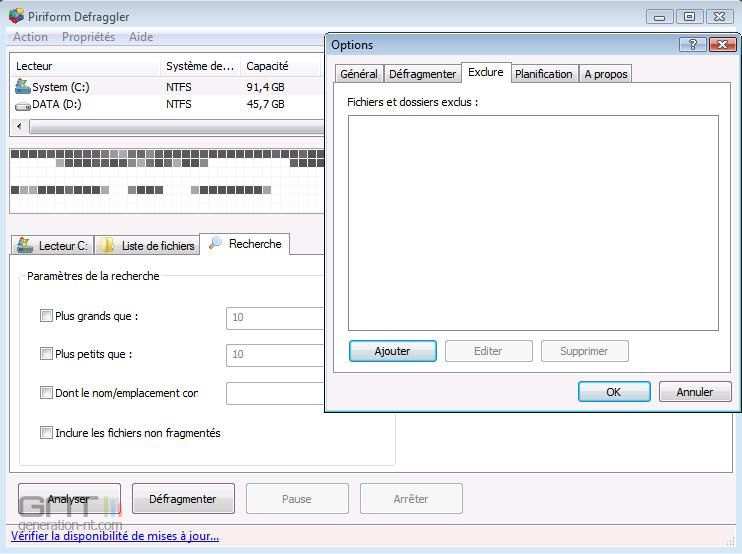Click the Lecteur column header
The image size is (742, 554).
85,66
